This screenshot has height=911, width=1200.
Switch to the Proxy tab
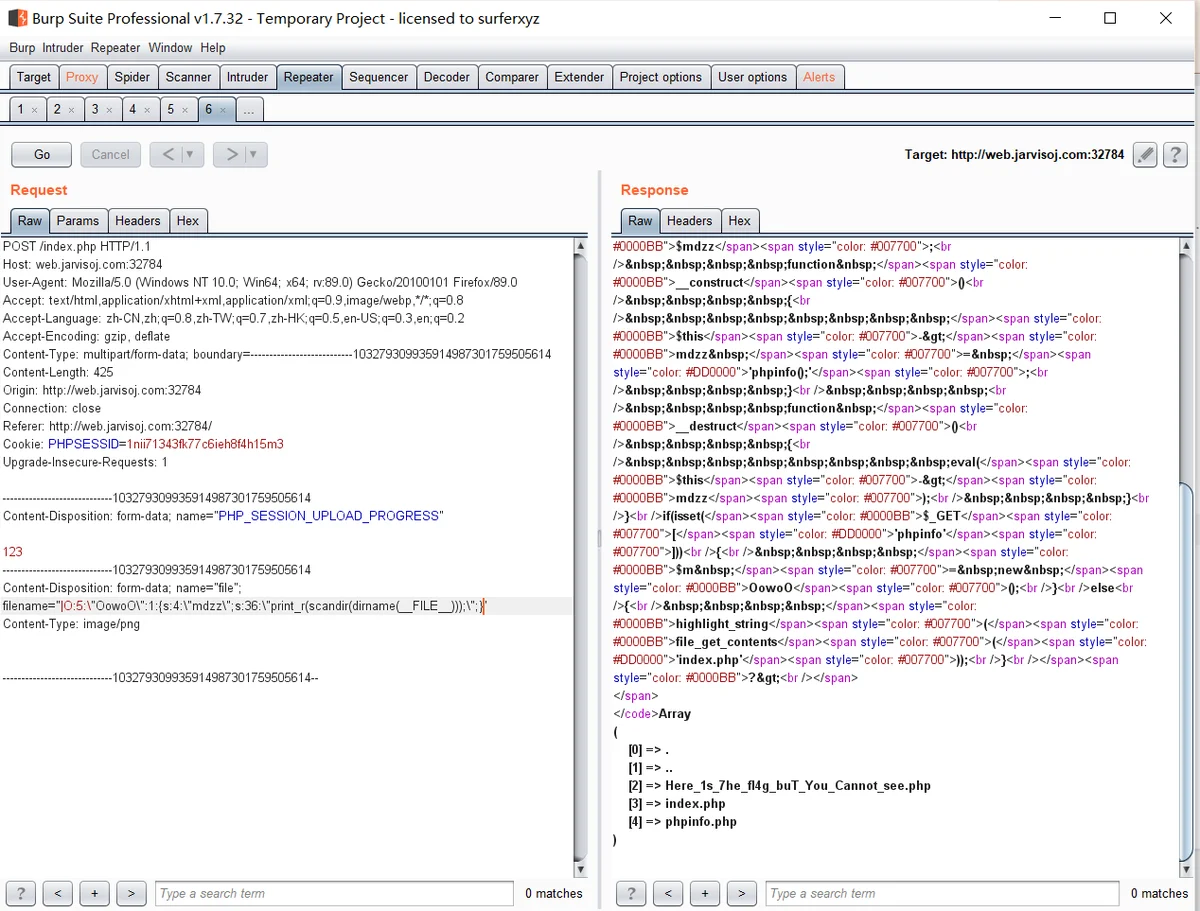(82, 77)
